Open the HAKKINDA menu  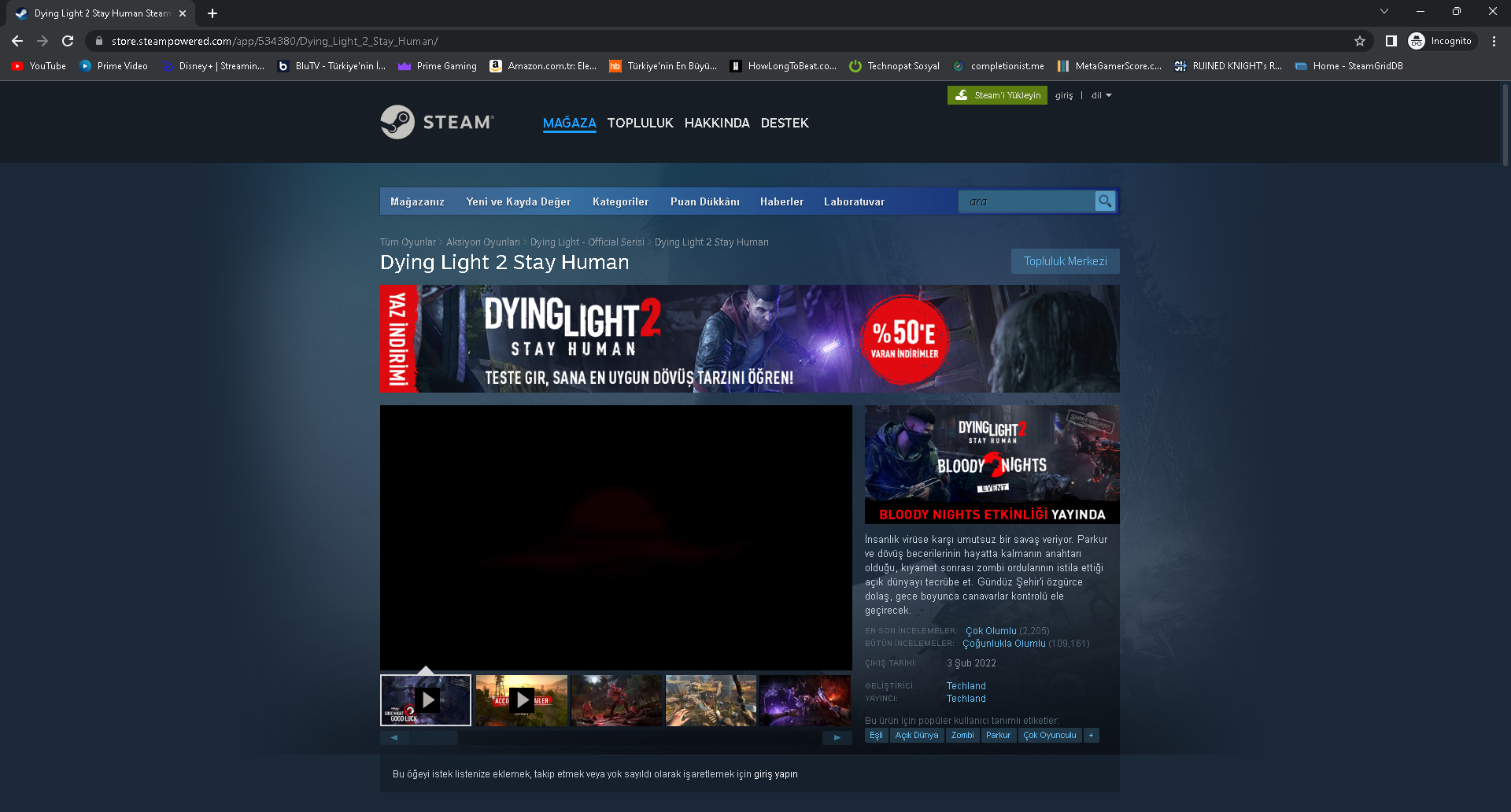tap(717, 123)
